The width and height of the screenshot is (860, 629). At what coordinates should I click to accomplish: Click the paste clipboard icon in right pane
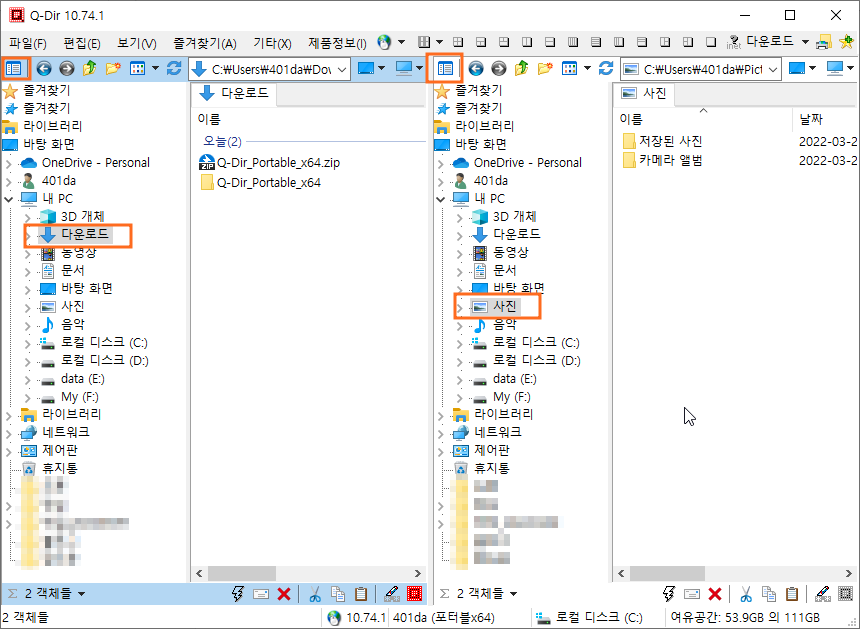click(x=792, y=594)
